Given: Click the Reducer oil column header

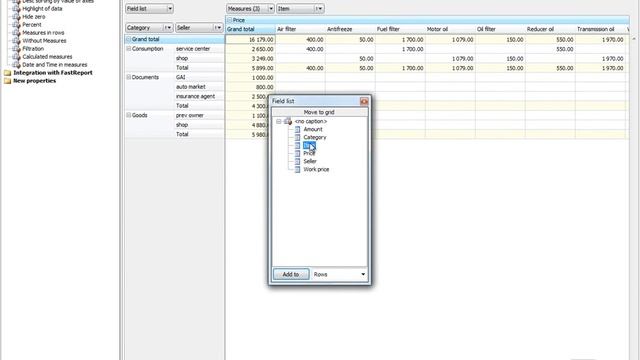Looking at the screenshot, I should click(x=550, y=29).
